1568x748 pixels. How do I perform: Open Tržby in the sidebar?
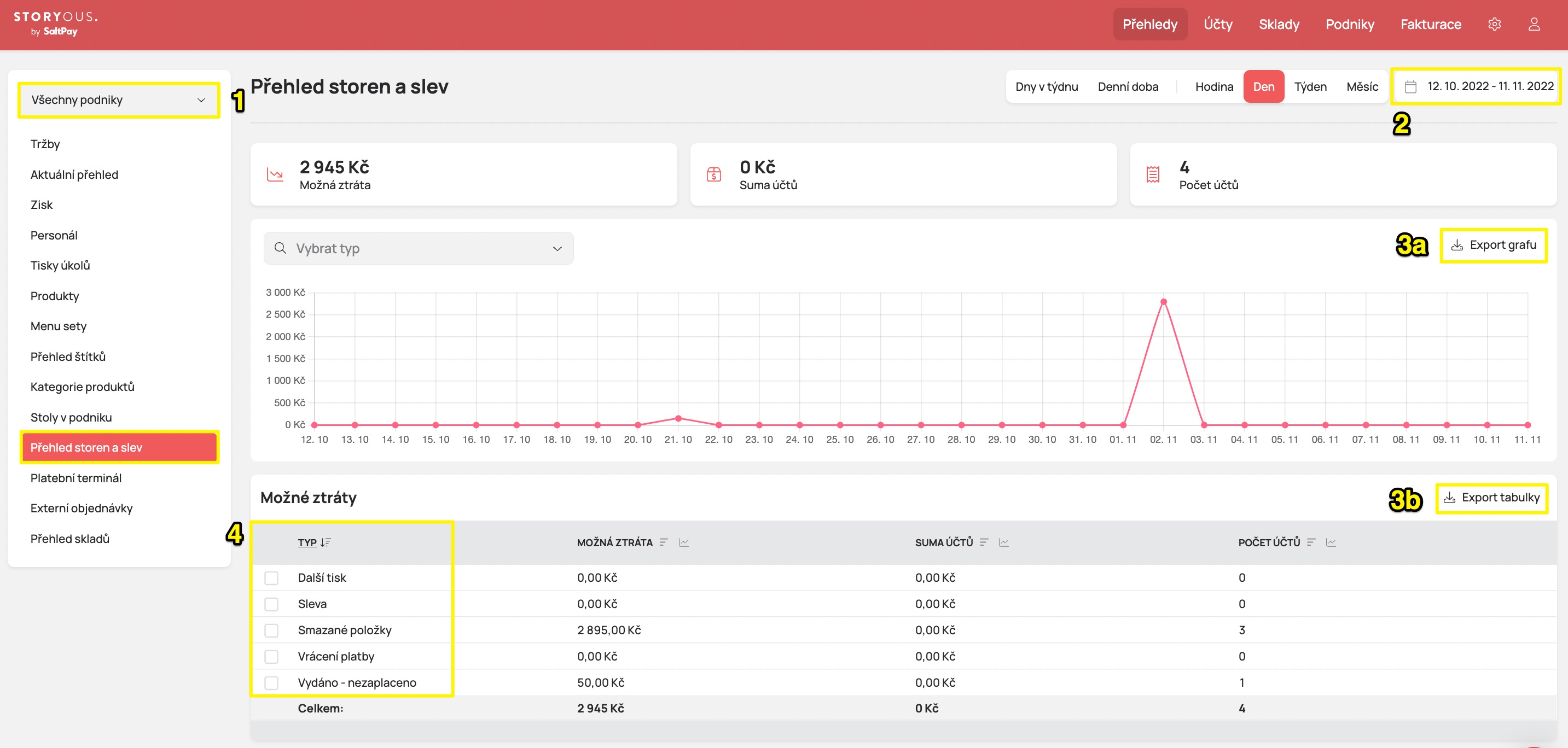click(x=45, y=144)
